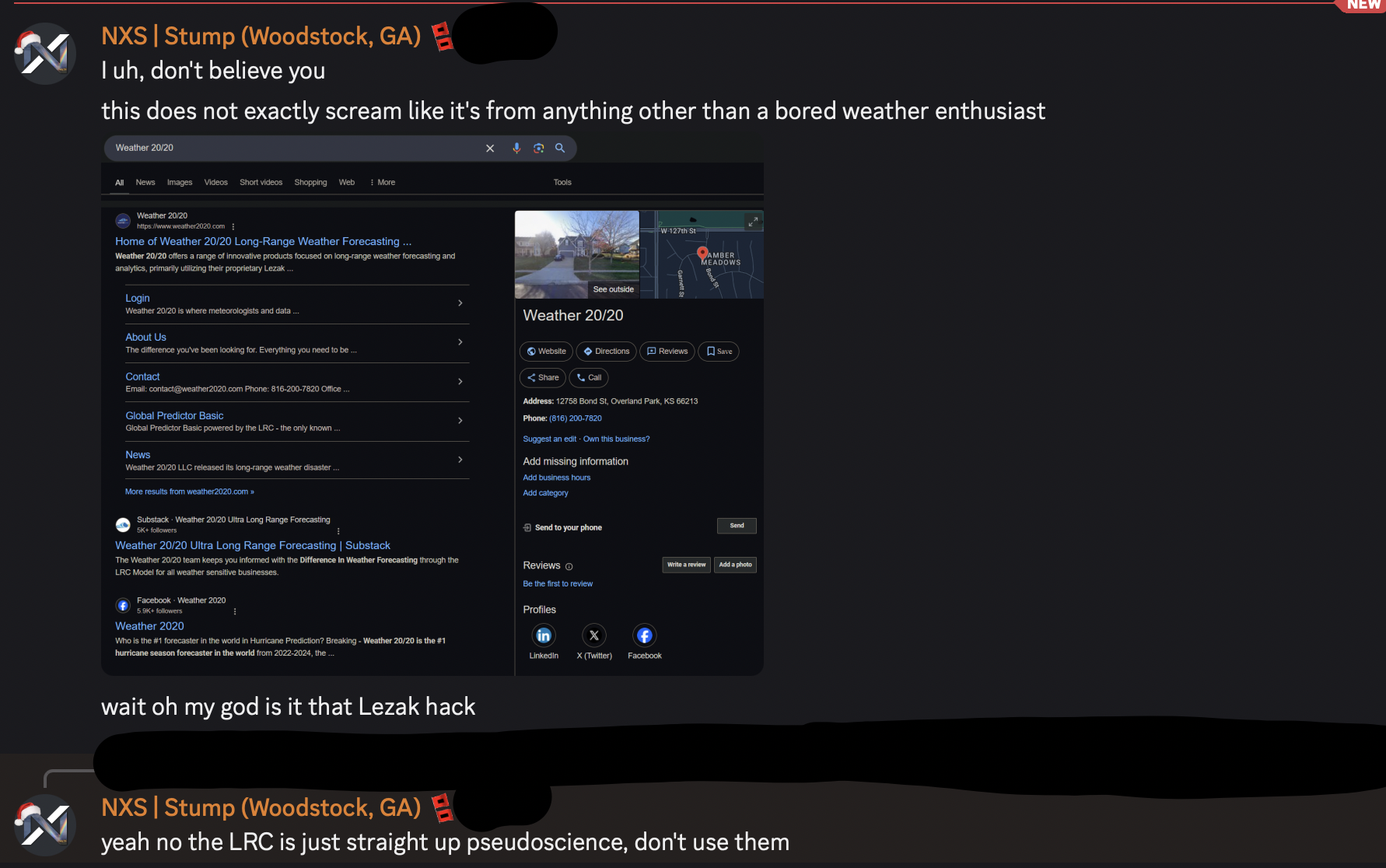Image resolution: width=1386 pixels, height=868 pixels.
Task: Open the three-dot menu beside weather2020.com
Action: (233, 226)
